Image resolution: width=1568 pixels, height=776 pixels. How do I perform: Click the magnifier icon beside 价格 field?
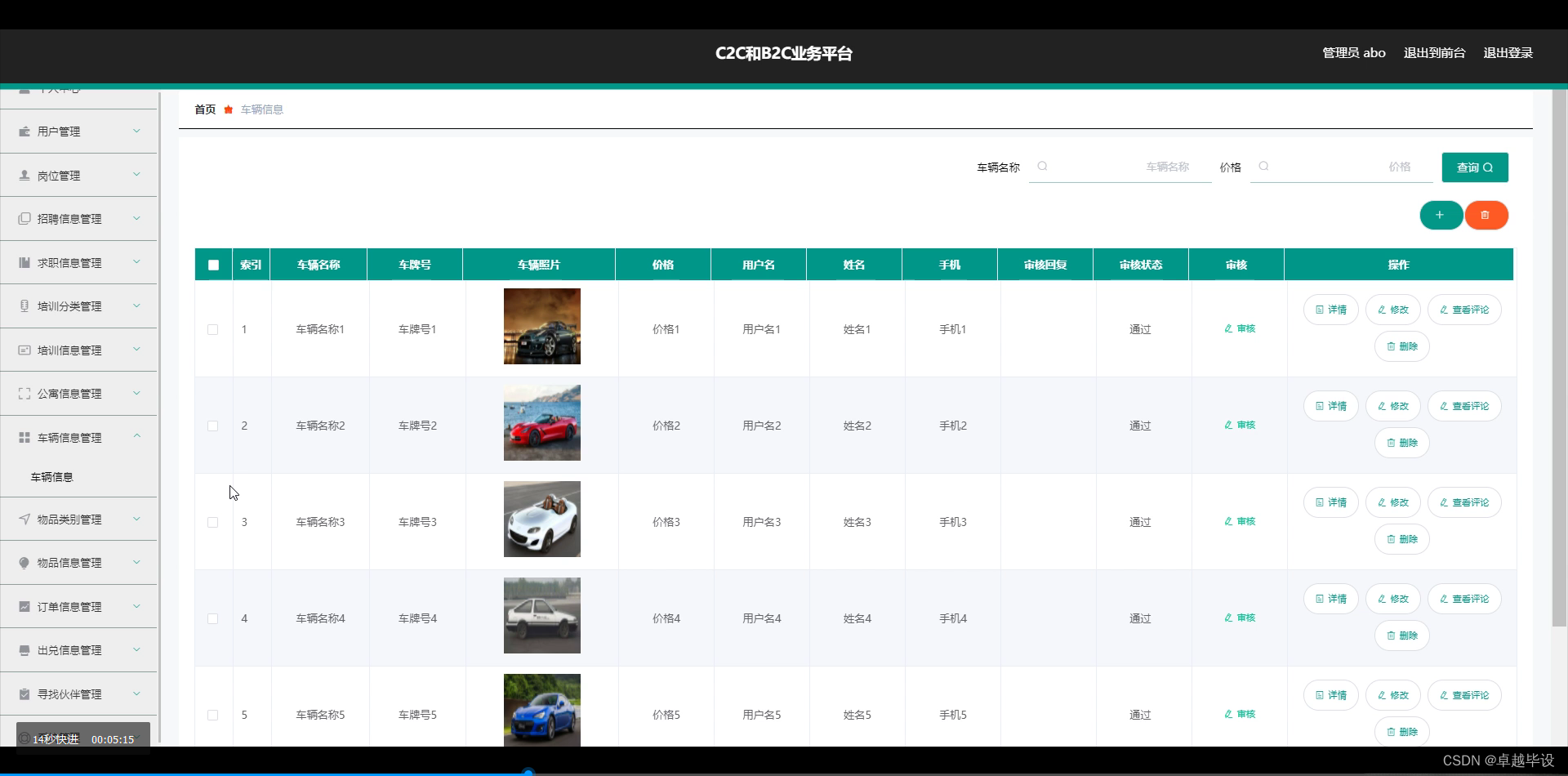1263,166
